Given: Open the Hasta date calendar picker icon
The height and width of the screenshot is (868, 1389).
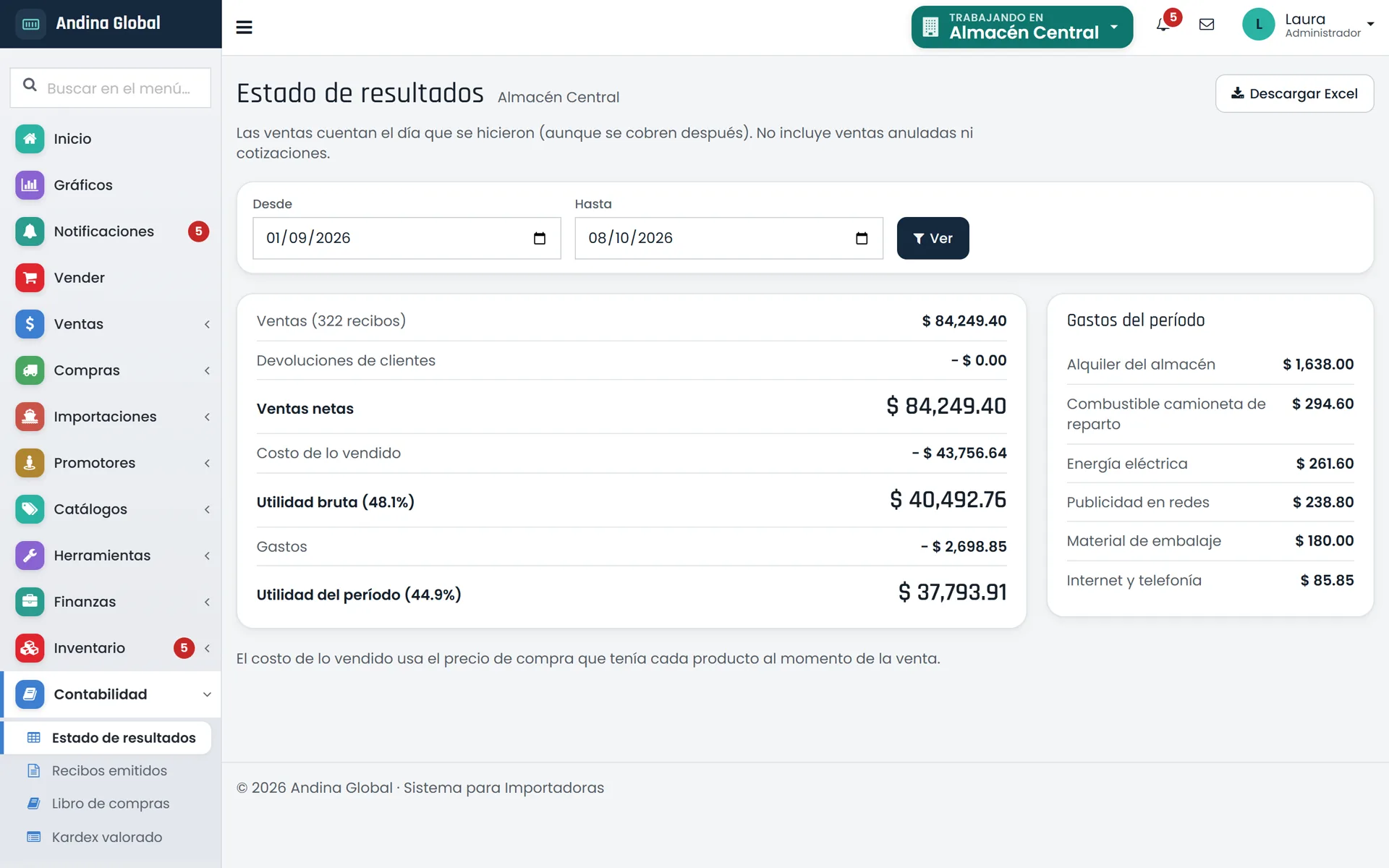Looking at the screenshot, I should (x=862, y=238).
